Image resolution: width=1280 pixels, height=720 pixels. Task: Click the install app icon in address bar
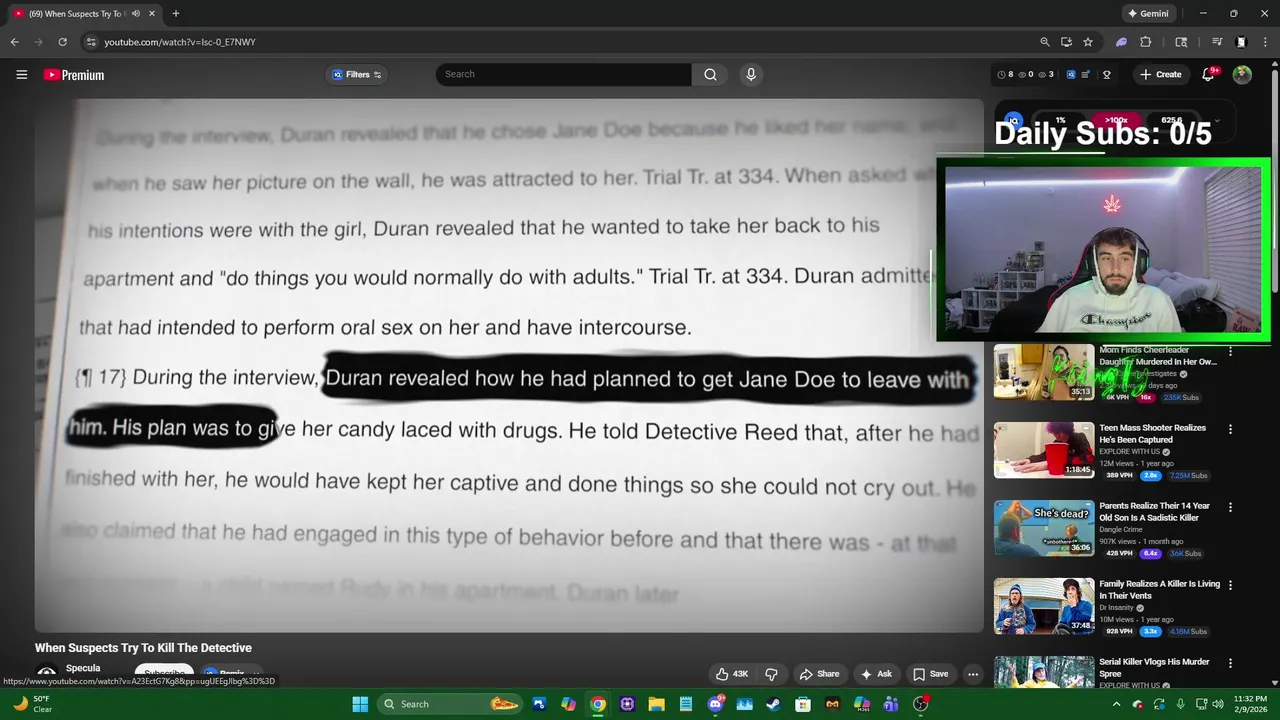point(1066,42)
